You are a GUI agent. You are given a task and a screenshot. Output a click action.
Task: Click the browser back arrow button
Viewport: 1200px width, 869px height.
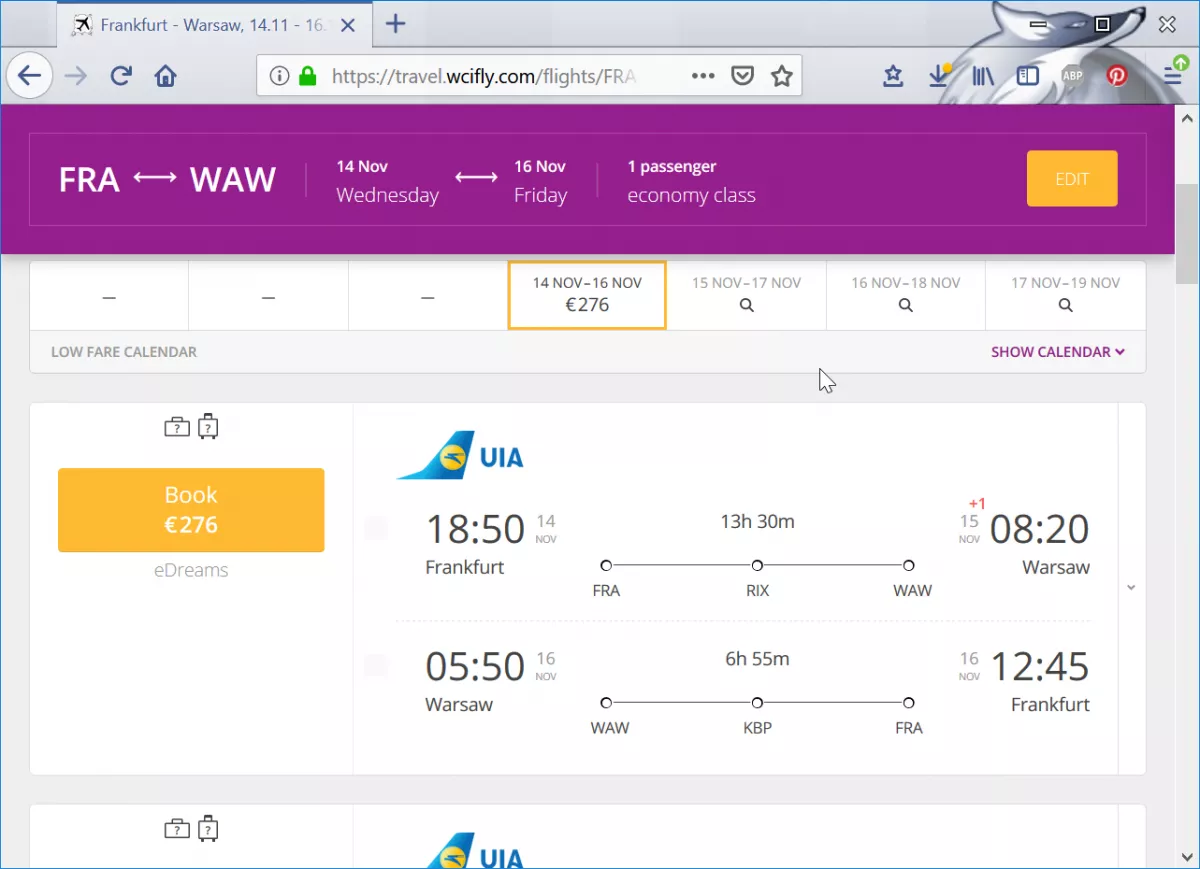tap(29, 76)
